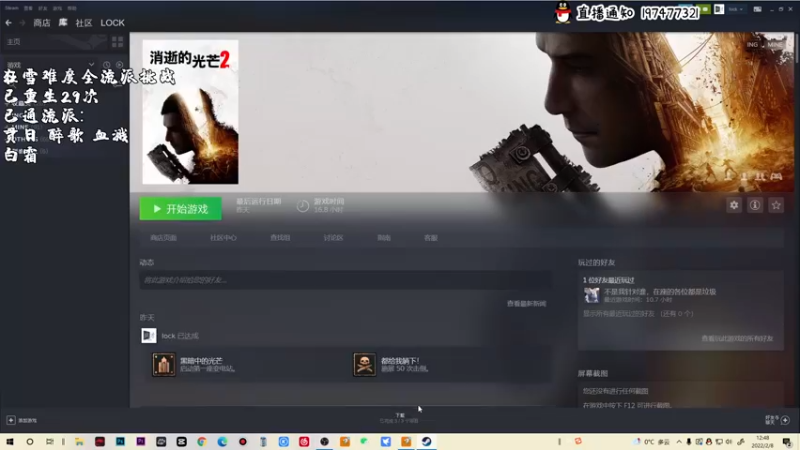The width and height of the screenshot is (800, 450).
Task: Switch to Big Picture mode icon
Action: pyautogui.click(x=757, y=9)
